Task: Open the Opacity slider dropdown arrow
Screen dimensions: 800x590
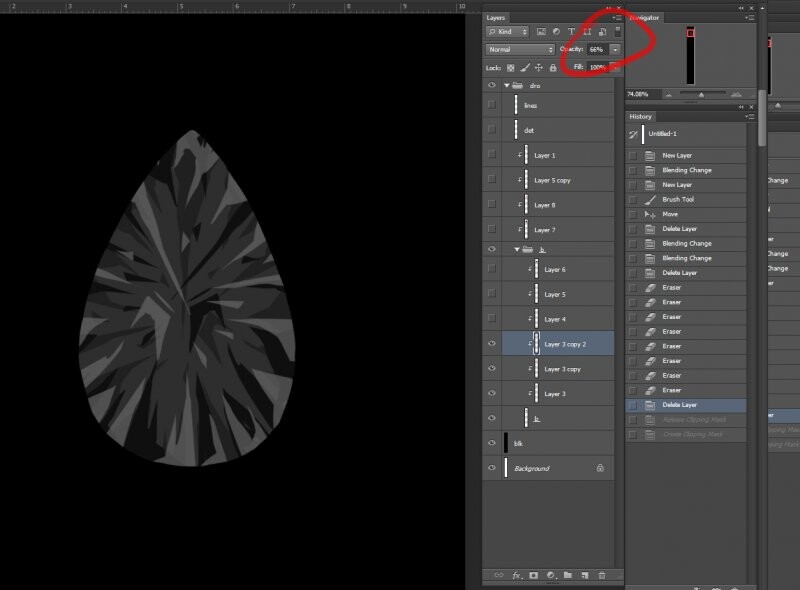Action: (x=615, y=49)
